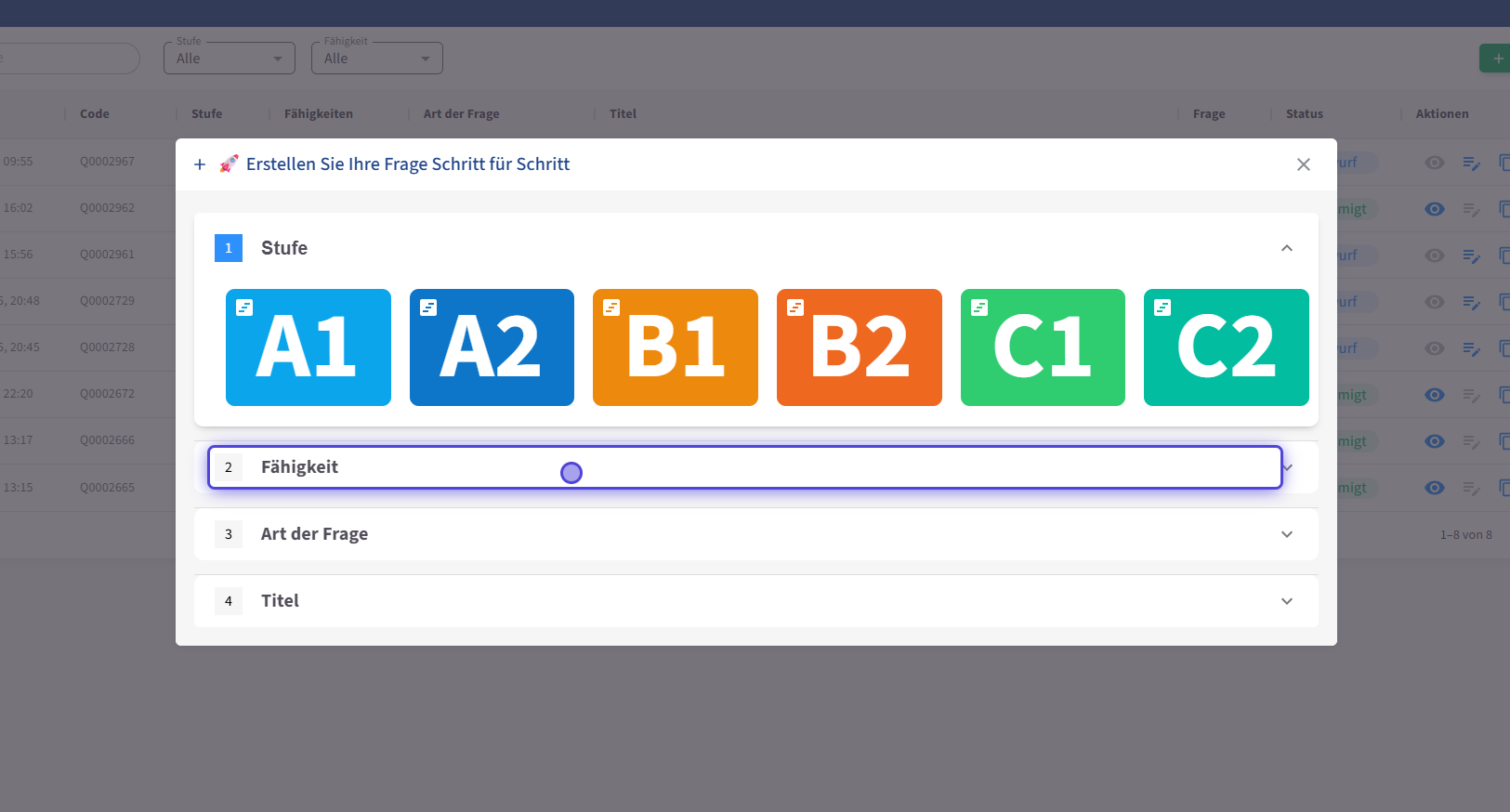The width and height of the screenshot is (1510, 812).
Task: Toggle the eye icon for question Q0002962
Action: [x=1435, y=209]
